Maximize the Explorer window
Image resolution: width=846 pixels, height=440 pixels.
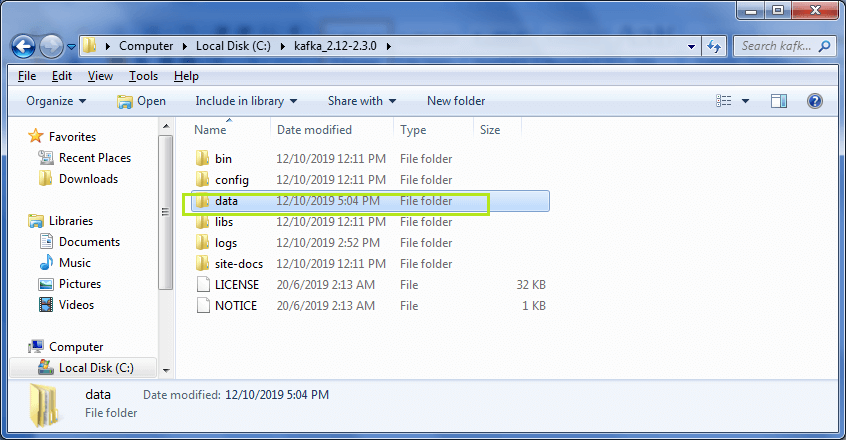coord(777,10)
